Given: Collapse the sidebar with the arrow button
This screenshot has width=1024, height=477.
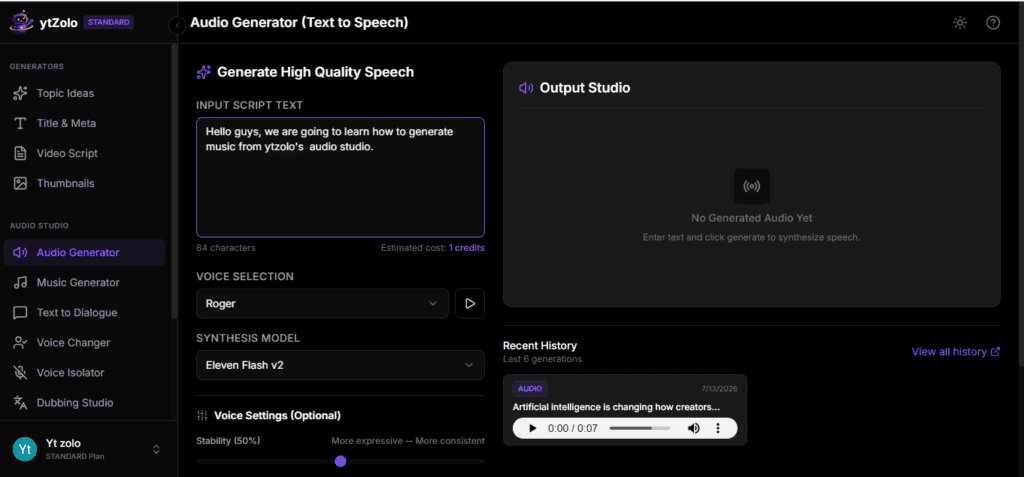Looking at the screenshot, I should pyautogui.click(x=177, y=25).
